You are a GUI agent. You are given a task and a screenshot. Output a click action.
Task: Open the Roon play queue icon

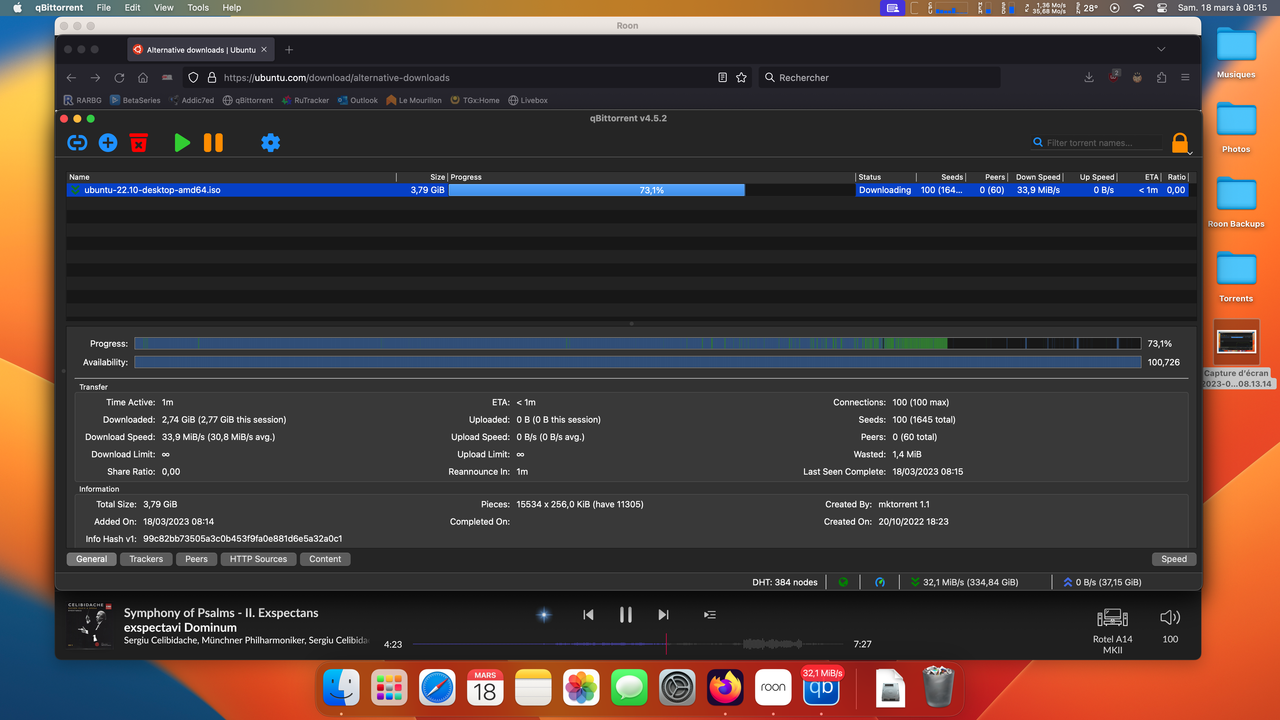[710, 615]
